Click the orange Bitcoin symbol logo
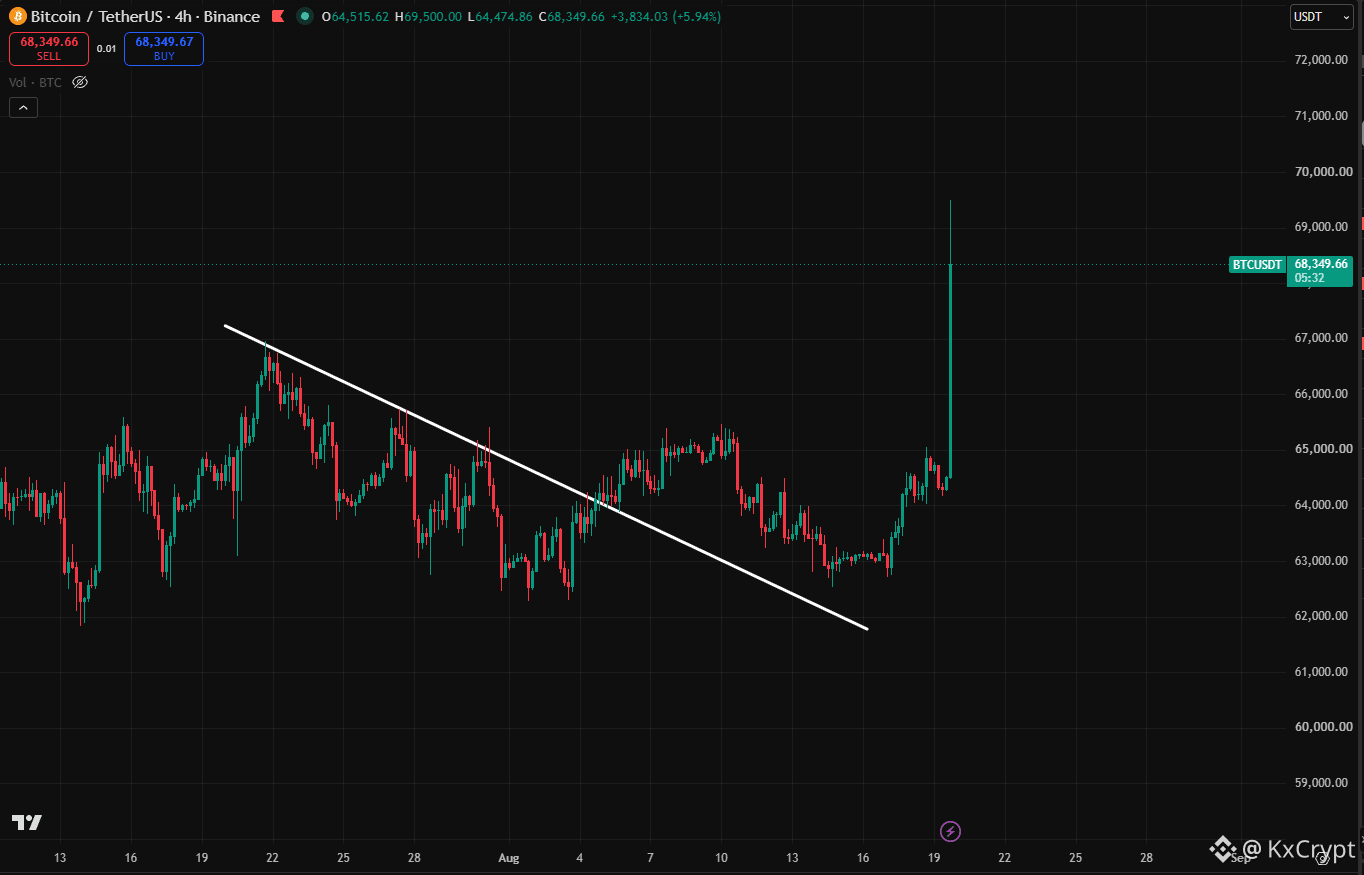This screenshot has height=875, width=1364. tap(17, 17)
